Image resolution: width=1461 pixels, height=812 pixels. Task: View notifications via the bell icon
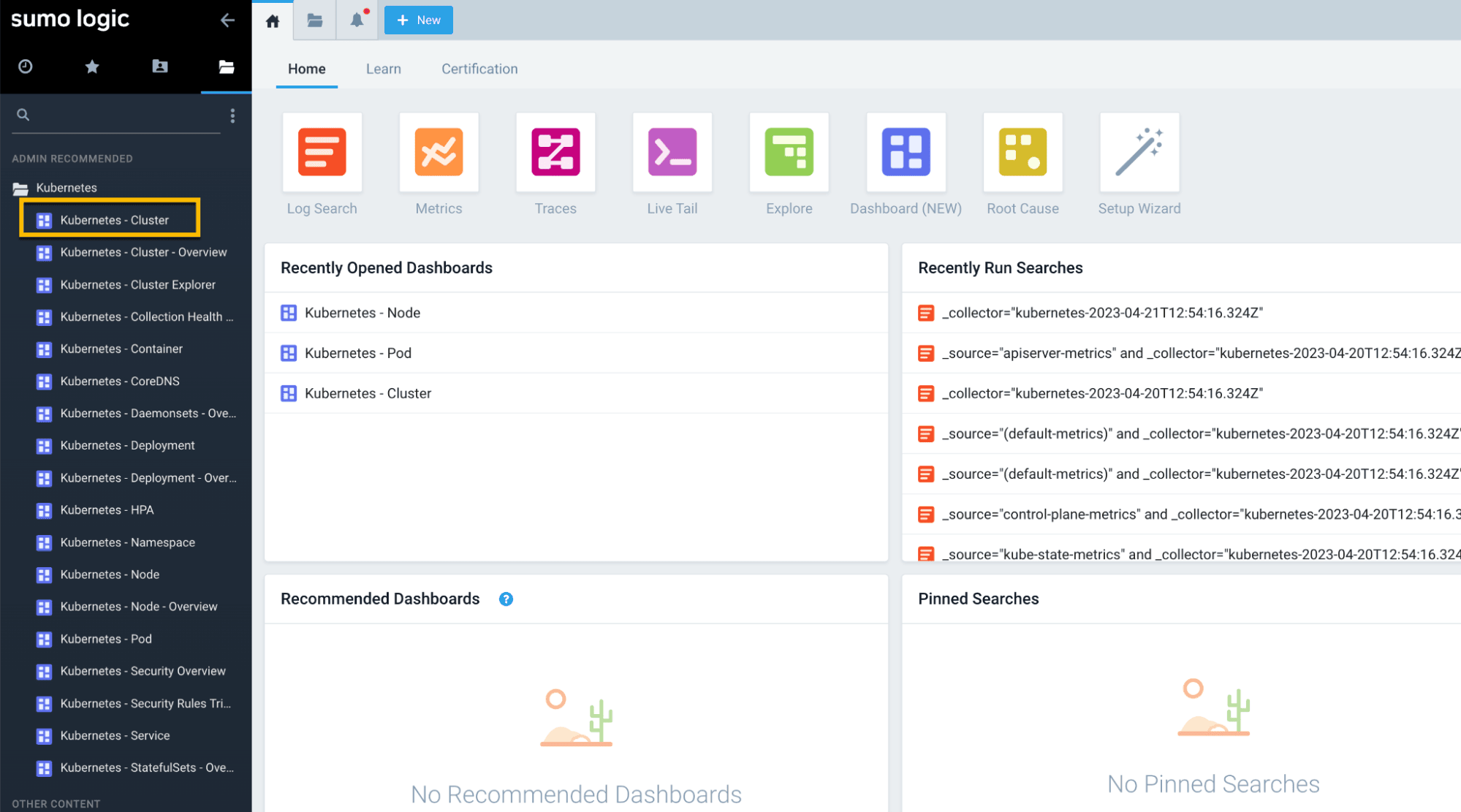coord(357,20)
